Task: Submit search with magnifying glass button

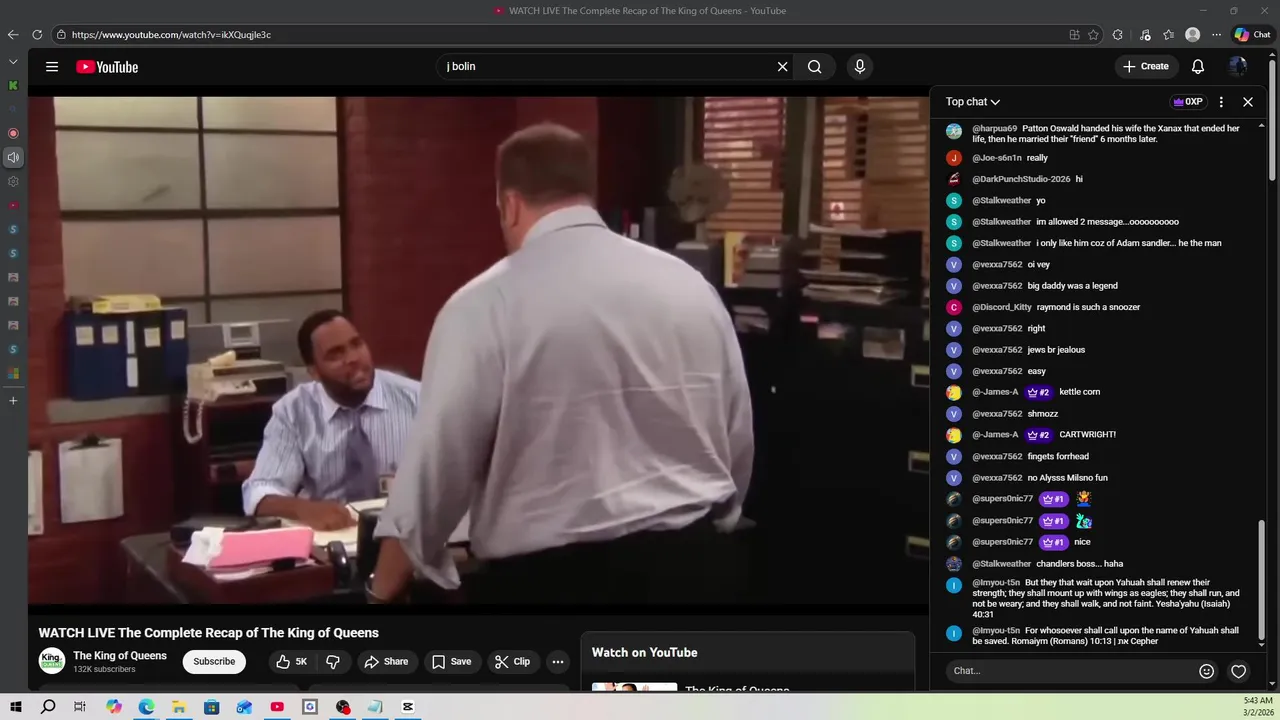Action: pyautogui.click(x=815, y=67)
